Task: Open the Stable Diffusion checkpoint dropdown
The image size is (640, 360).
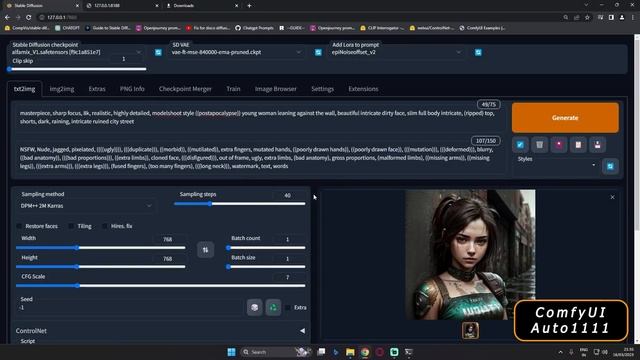Action: click(x=76, y=52)
